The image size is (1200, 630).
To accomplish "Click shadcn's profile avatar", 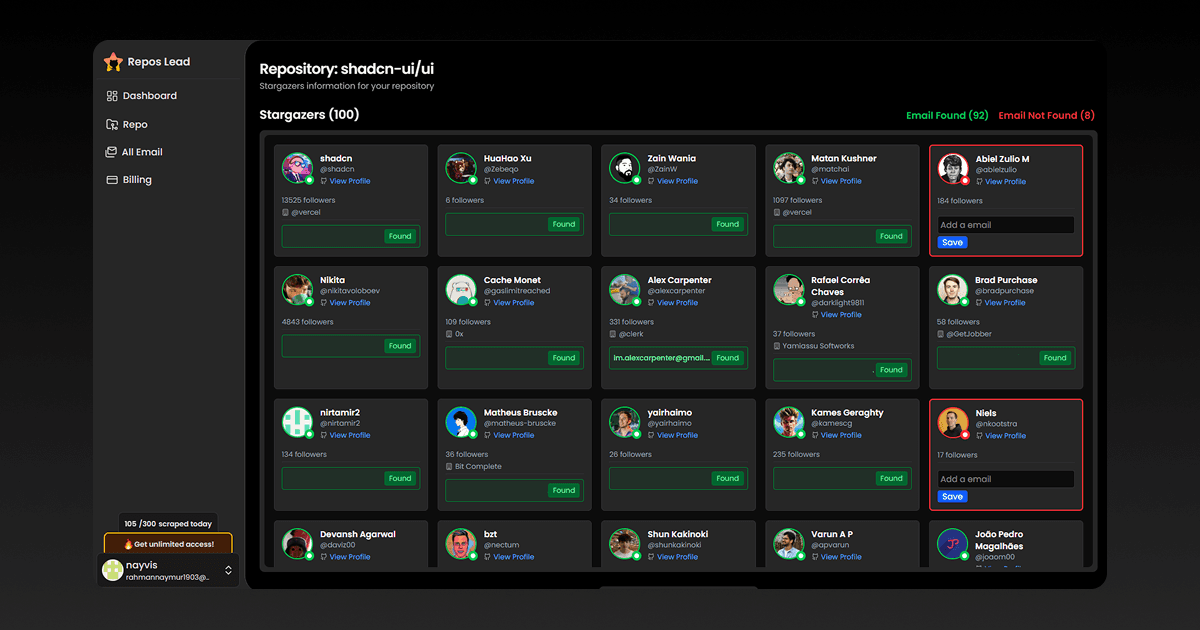I will 297,168.
